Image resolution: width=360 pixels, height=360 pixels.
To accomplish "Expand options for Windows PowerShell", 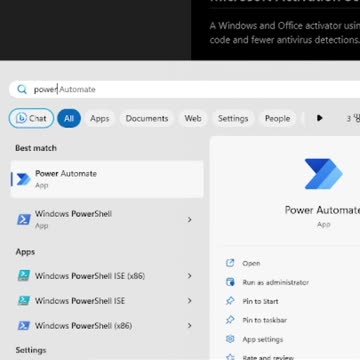I will (190, 220).
